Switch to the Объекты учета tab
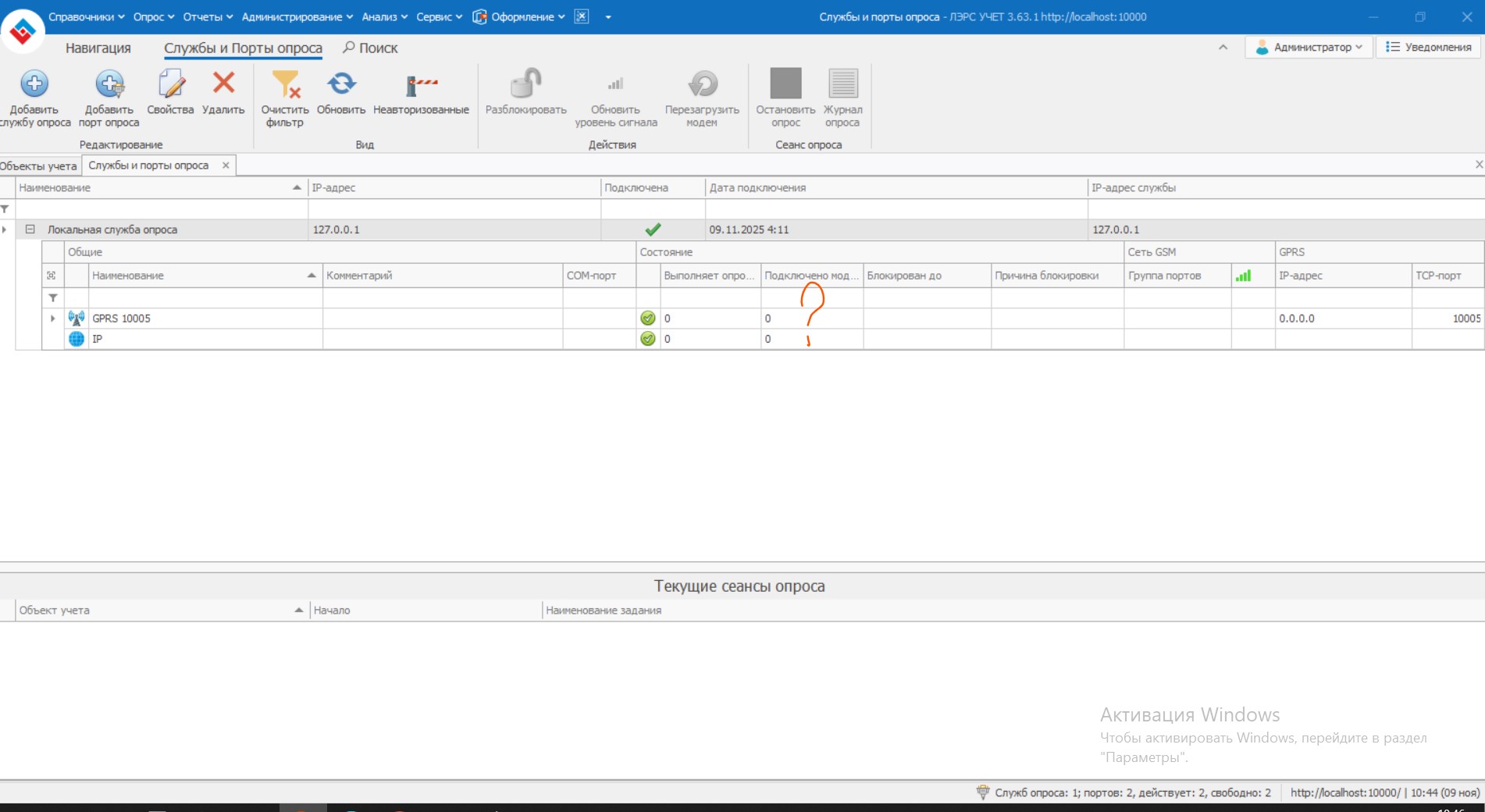 click(38, 166)
